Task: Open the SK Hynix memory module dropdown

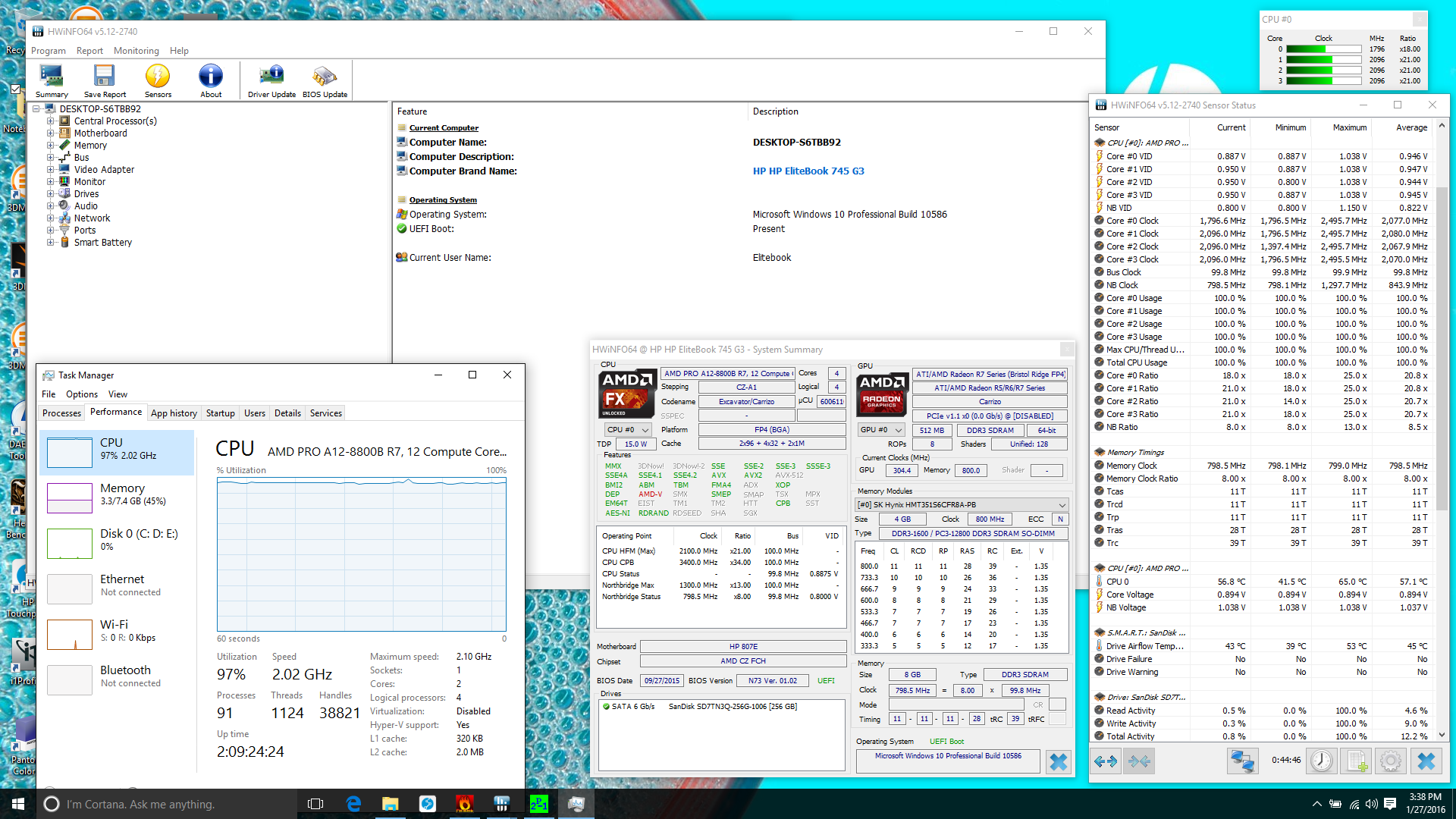Action: (962, 505)
